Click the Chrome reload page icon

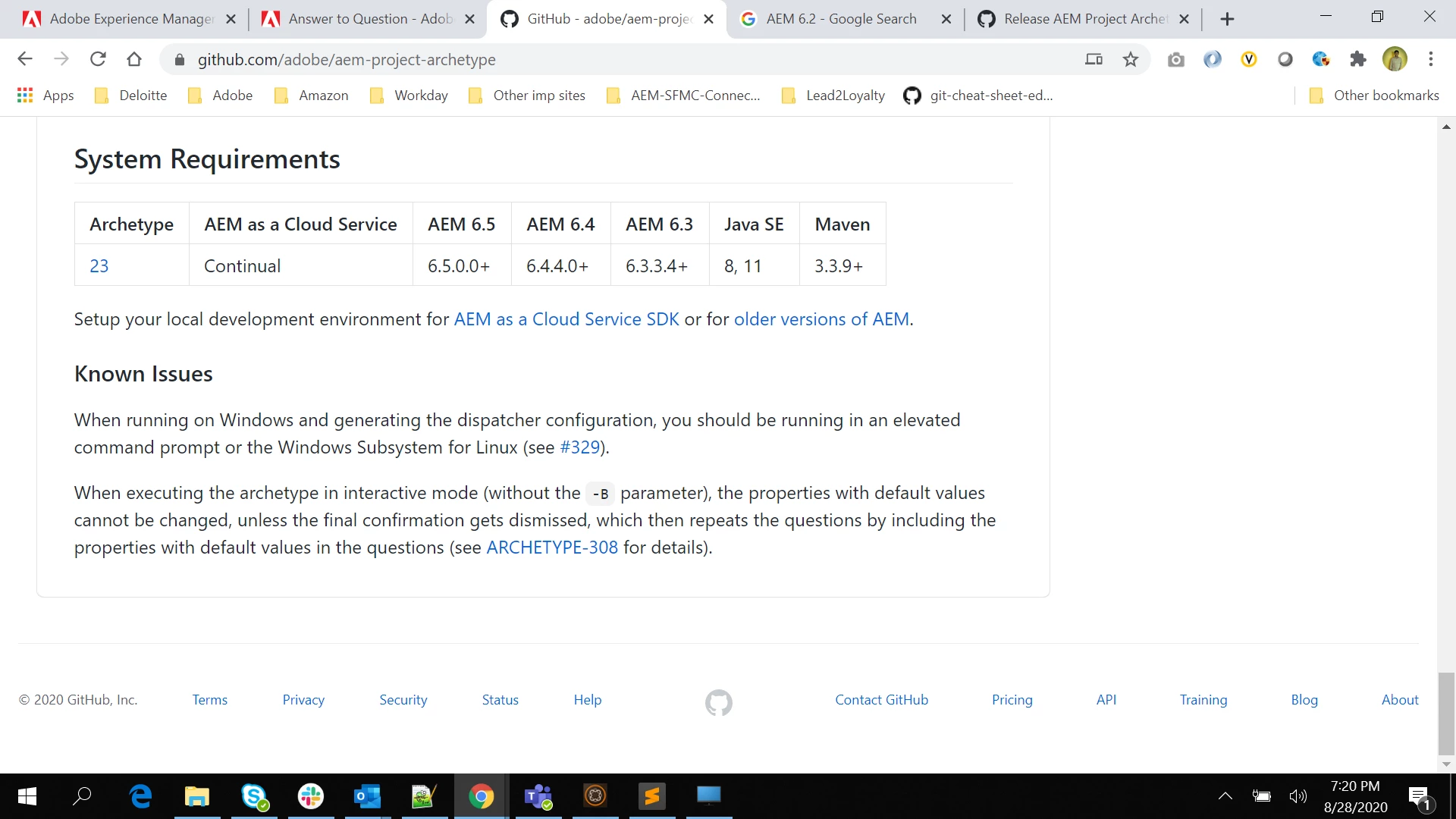[98, 59]
